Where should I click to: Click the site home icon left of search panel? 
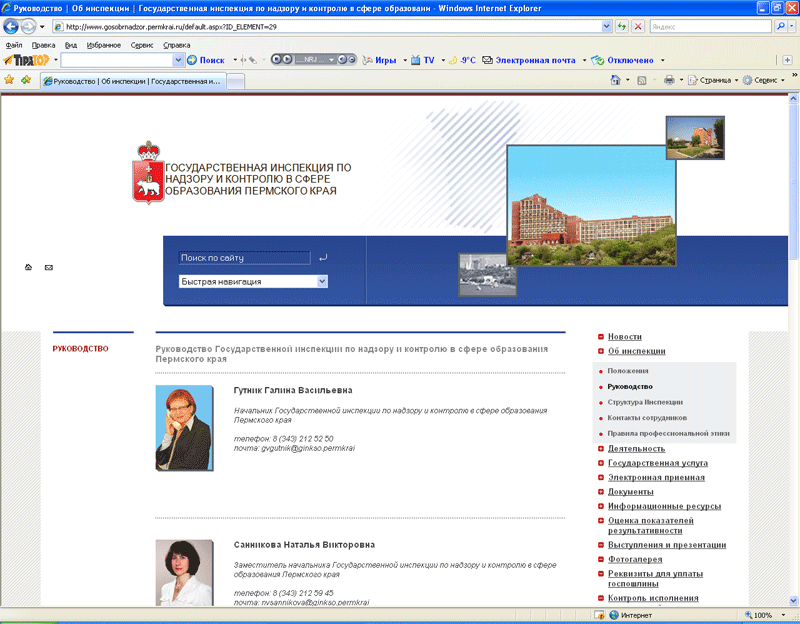pyautogui.click(x=29, y=267)
